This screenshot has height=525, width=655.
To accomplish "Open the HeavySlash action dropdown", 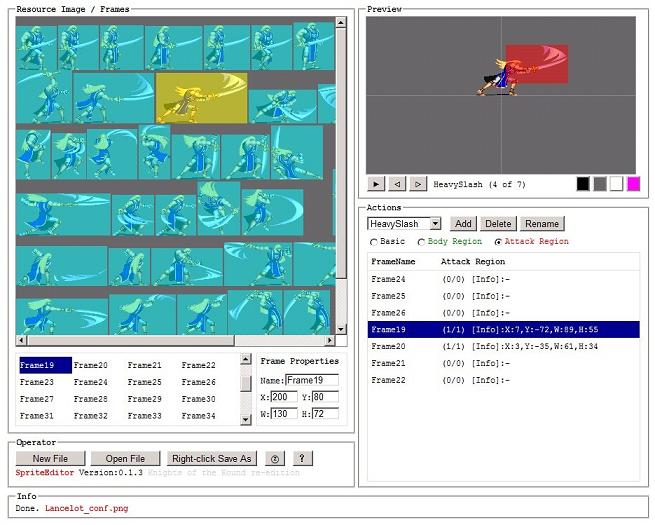I will (x=435, y=224).
